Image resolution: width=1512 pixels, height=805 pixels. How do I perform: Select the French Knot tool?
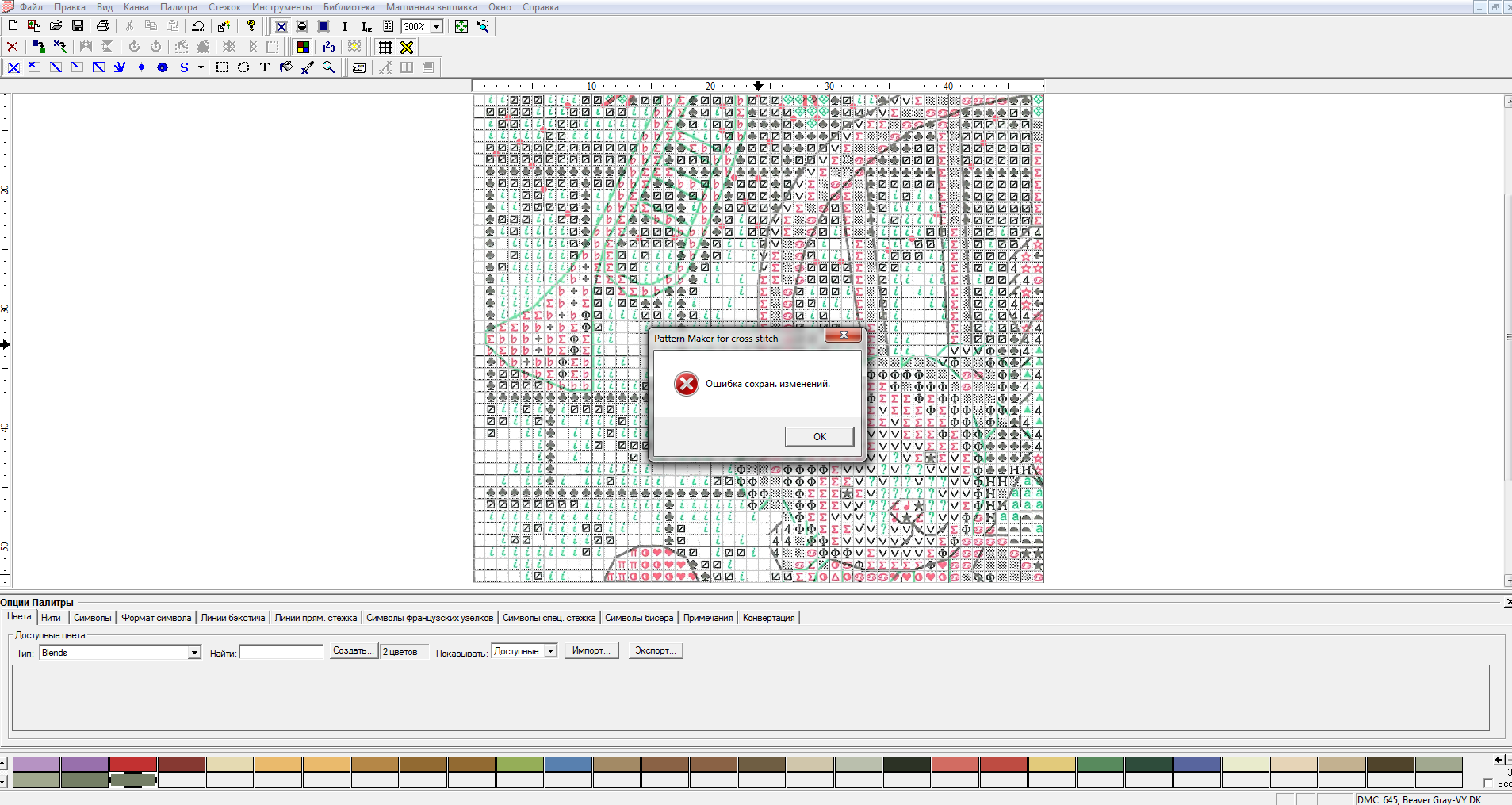click(141, 67)
